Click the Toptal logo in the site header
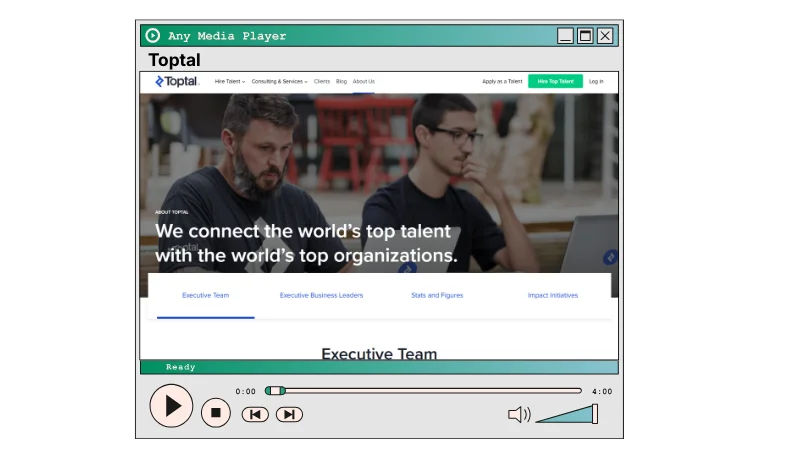The image size is (800, 450). [x=177, y=81]
